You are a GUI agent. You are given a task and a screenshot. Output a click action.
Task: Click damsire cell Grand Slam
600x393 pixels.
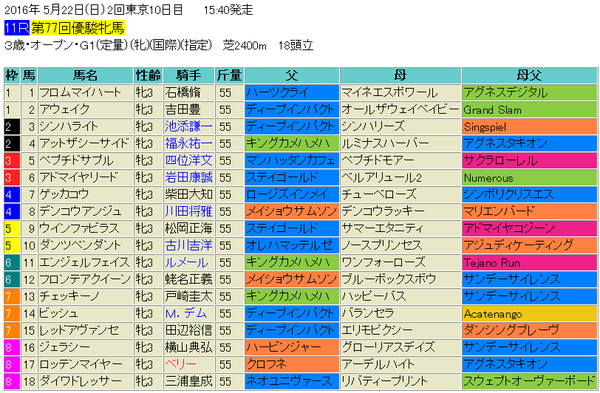pyautogui.click(x=530, y=109)
